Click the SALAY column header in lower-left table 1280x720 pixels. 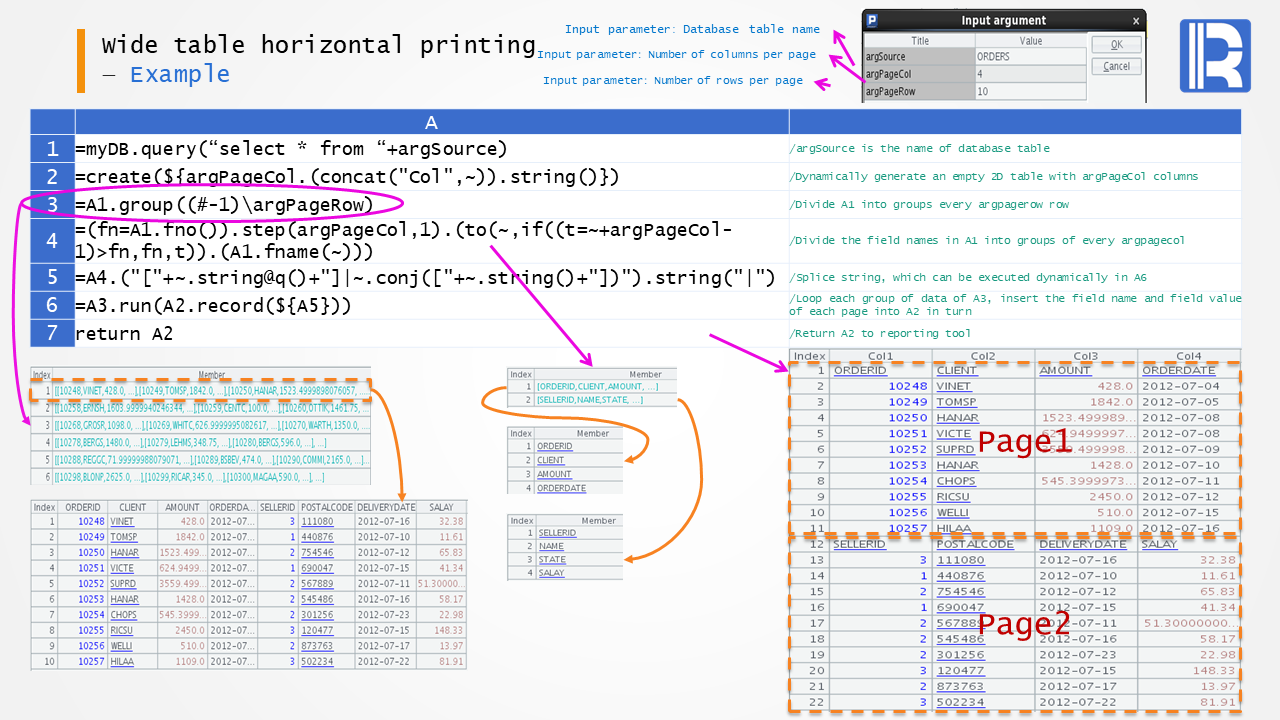441,507
